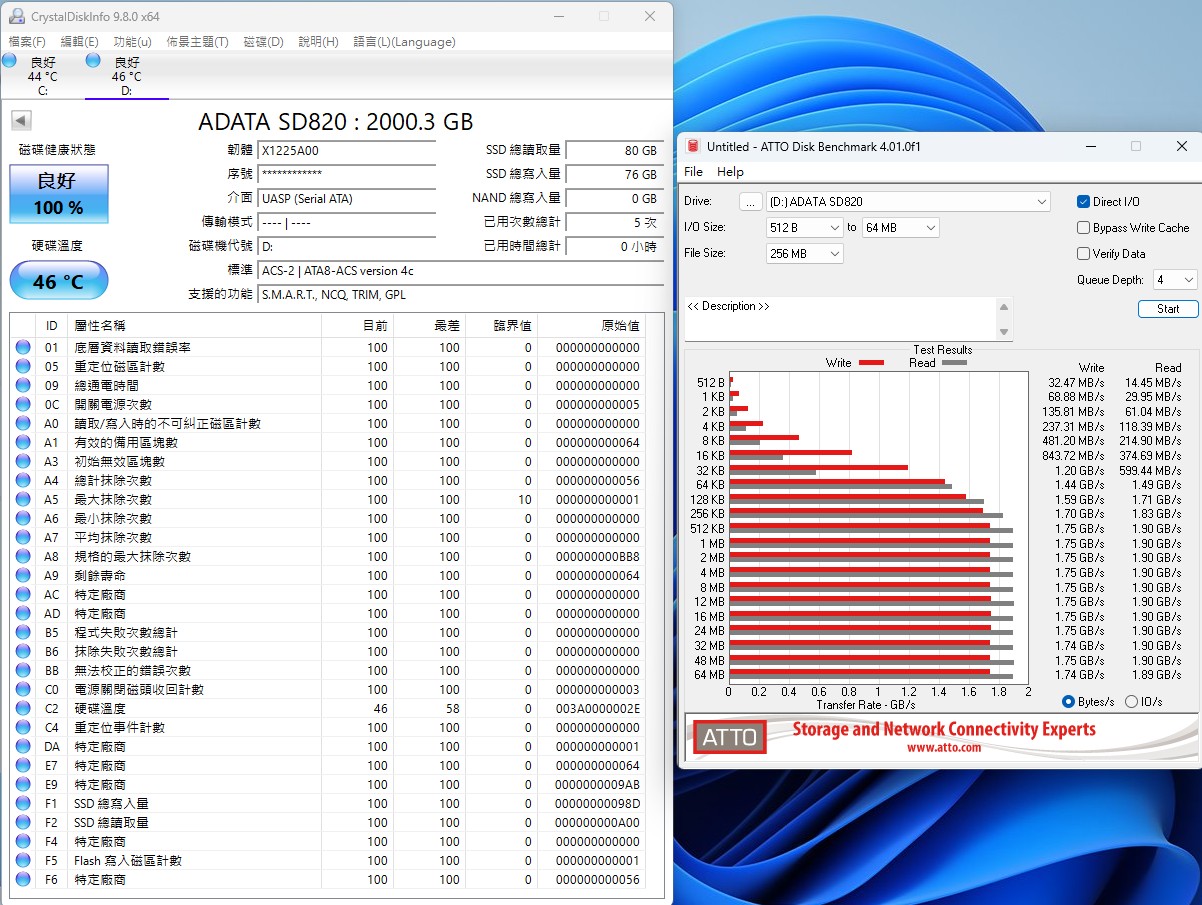Open the 磁碟(D) menu

pyautogui.click(x=264, y=41)
